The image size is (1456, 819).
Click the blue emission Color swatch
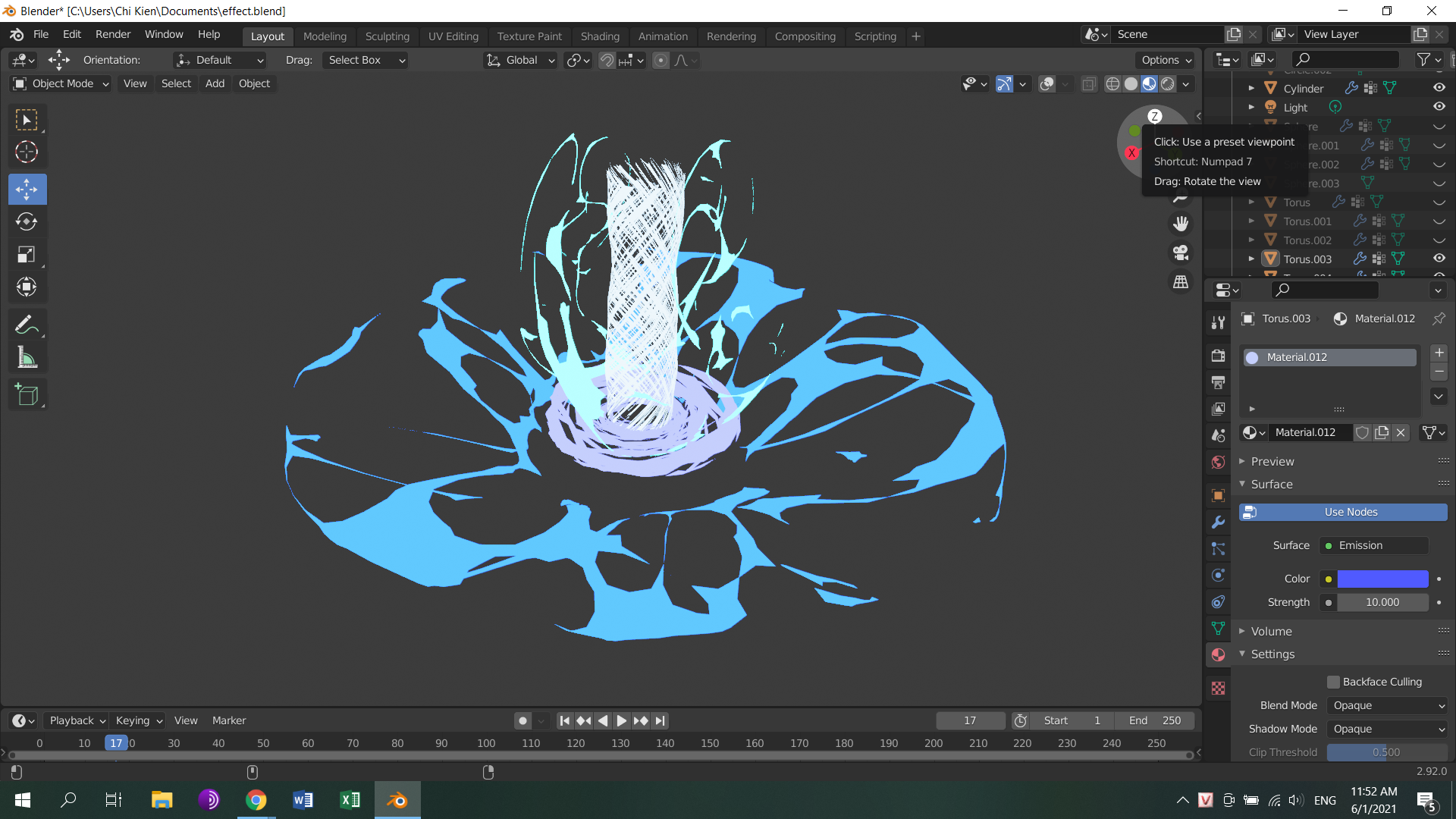(x=1382, y=579)
